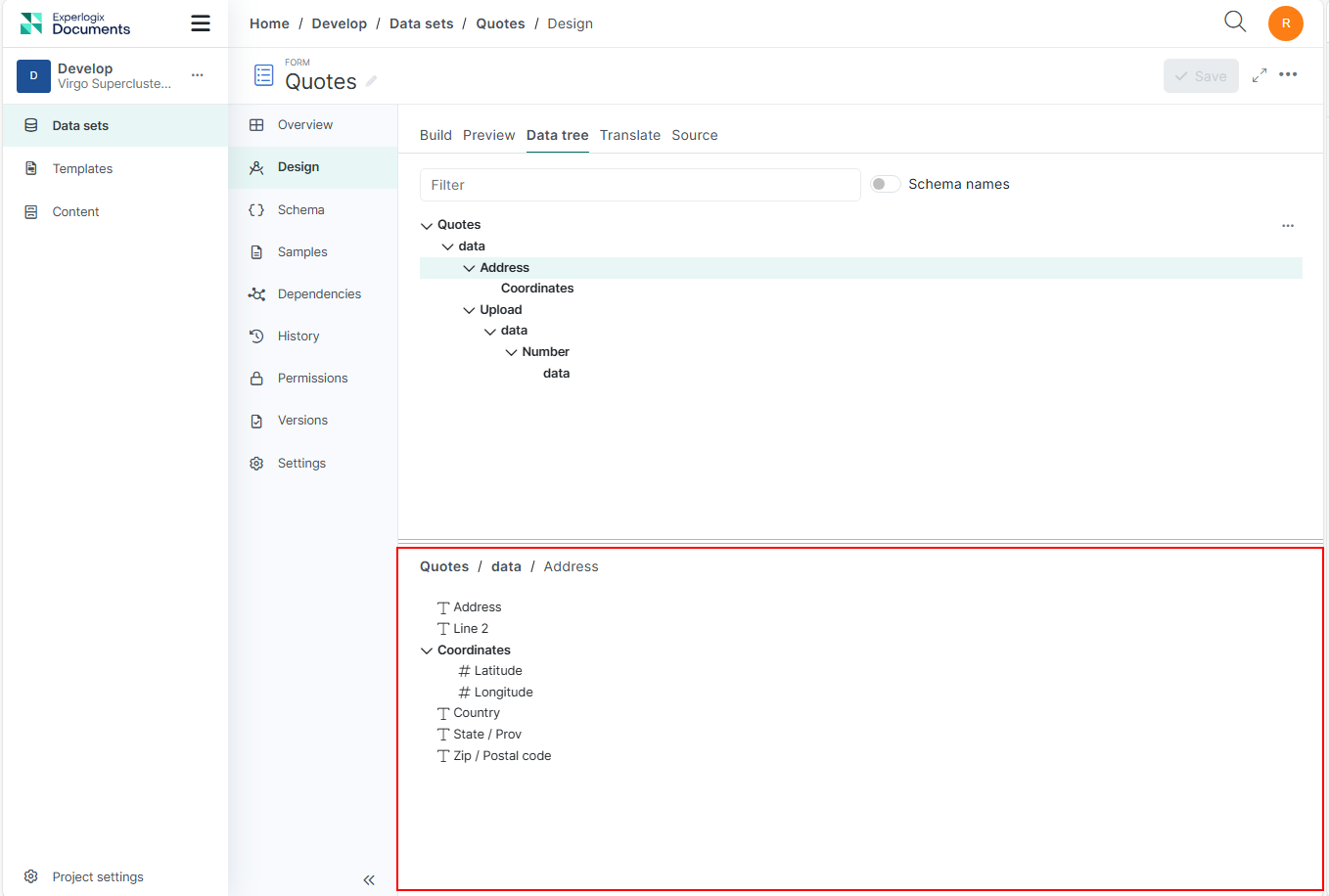Go to Data sets breadcrumb link
This screenshot has height=896, width=1329.
coord(422,23)
